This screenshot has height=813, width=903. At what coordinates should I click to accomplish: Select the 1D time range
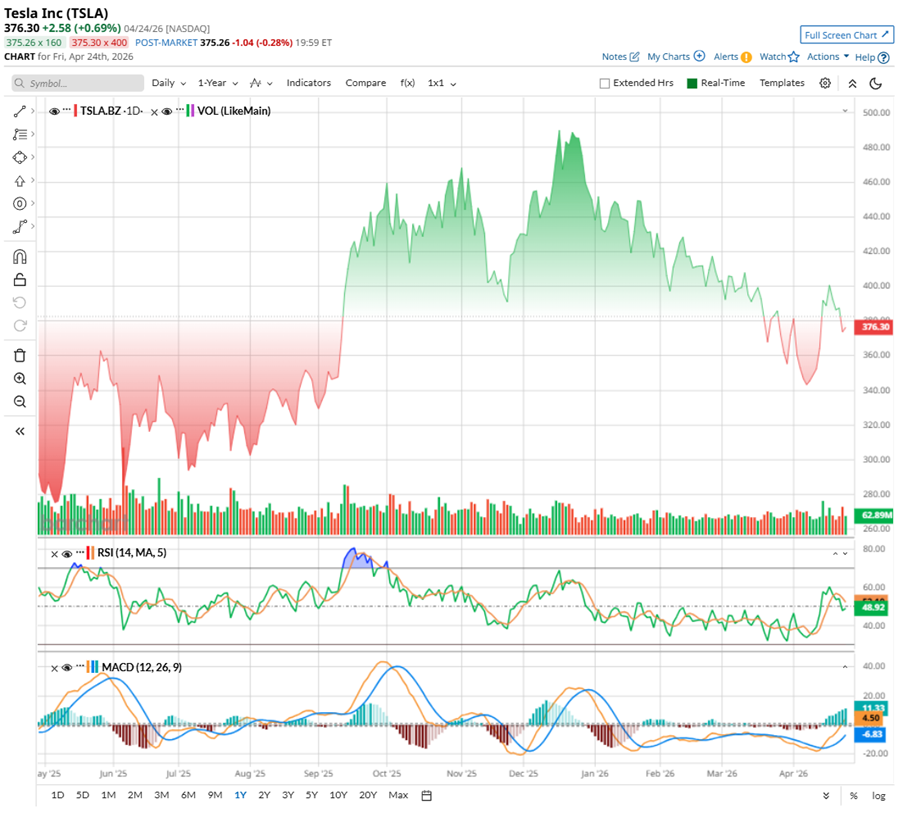58,795
